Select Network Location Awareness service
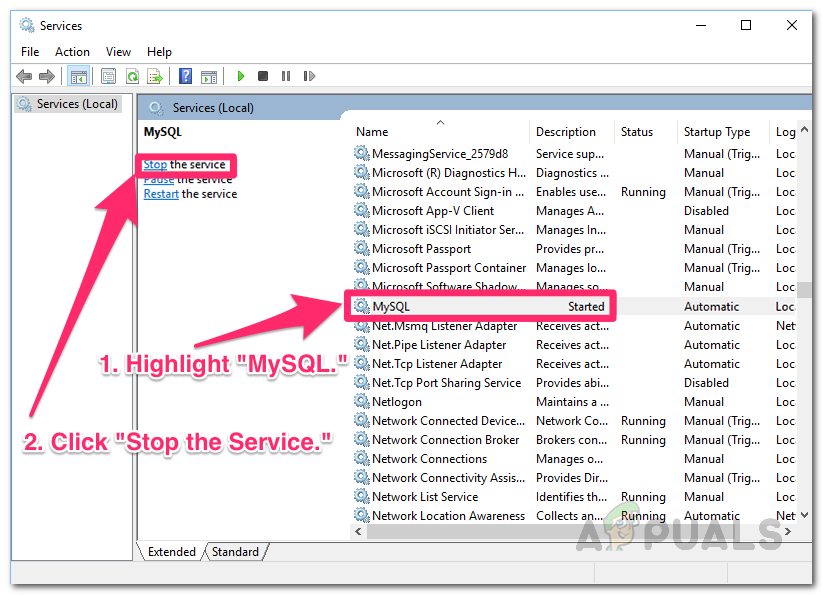Viewport: 823px width, 595px height. [448, 516]
